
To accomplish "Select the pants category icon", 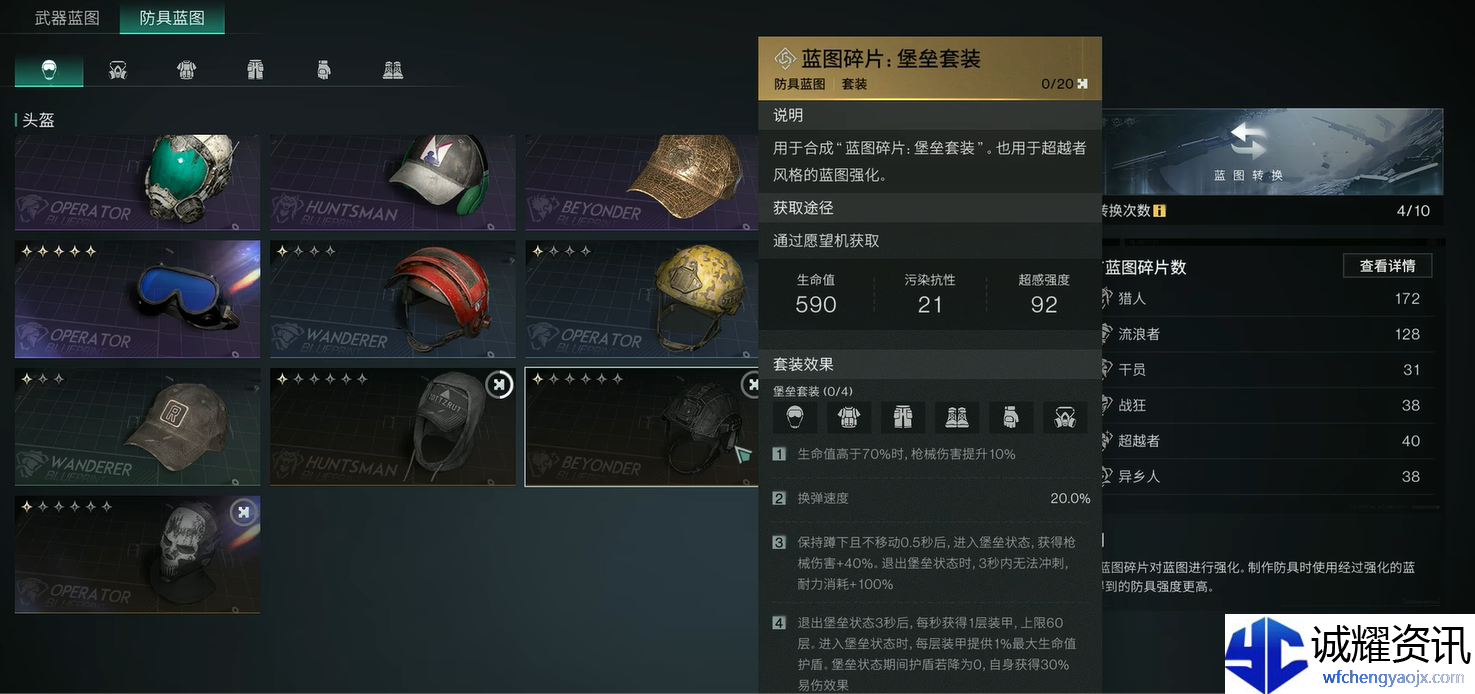I will pyautogui.click(x=255, y=70).
